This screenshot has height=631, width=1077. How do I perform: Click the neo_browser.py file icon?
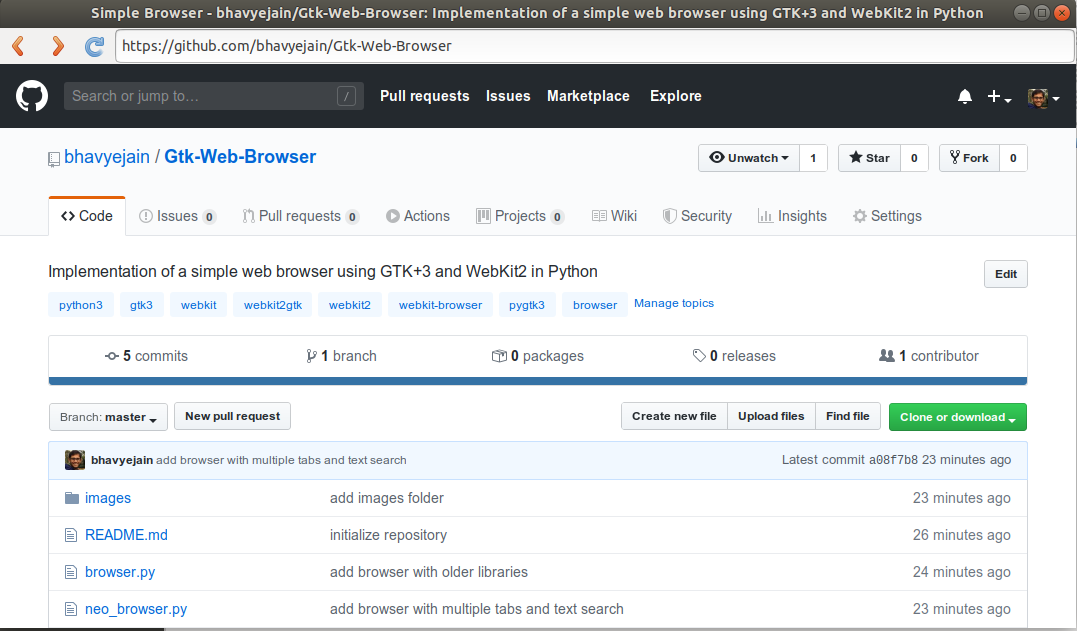(71, 609)
